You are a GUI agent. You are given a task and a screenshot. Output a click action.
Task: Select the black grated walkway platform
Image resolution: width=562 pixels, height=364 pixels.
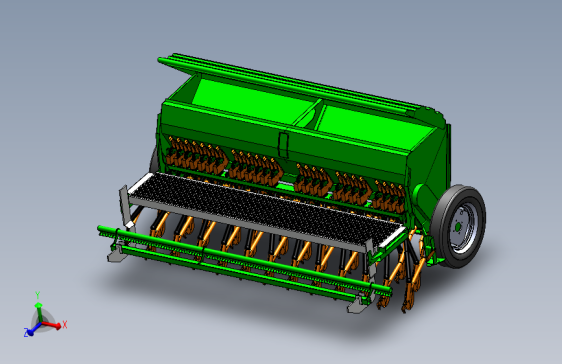point(267,209)
